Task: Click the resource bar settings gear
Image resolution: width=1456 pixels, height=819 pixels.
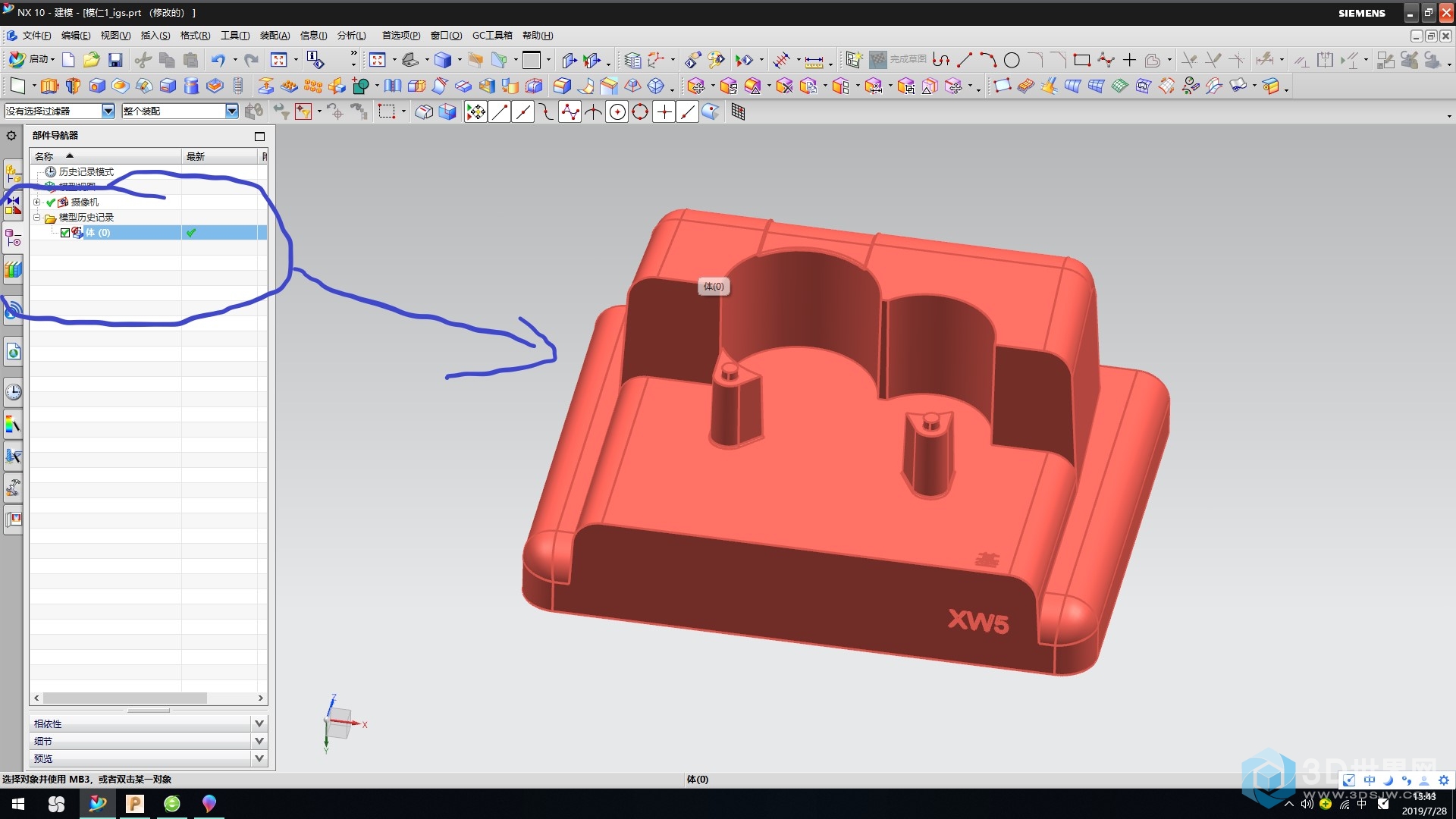Action: tap(11, 136)
